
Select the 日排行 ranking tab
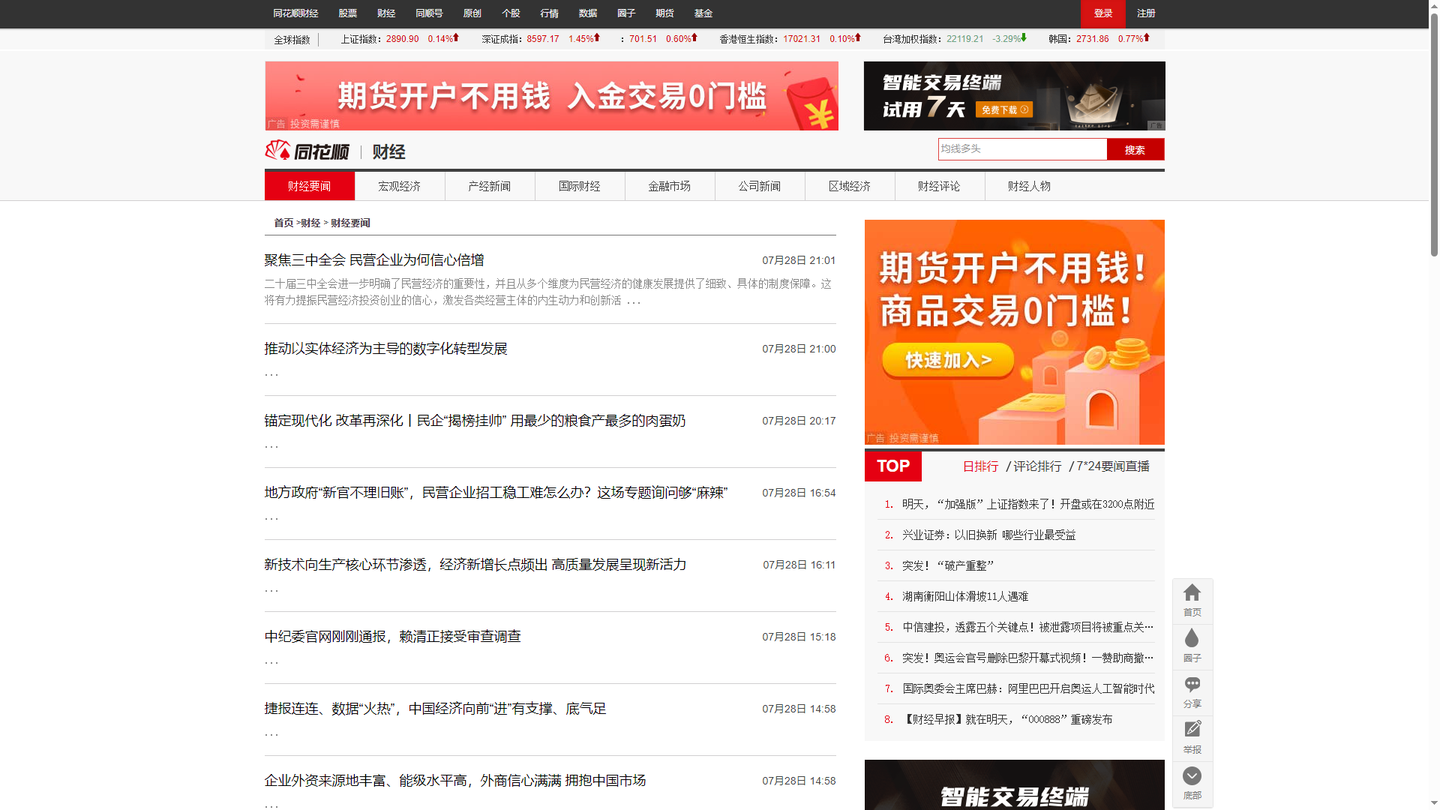(x=980, y=466)
